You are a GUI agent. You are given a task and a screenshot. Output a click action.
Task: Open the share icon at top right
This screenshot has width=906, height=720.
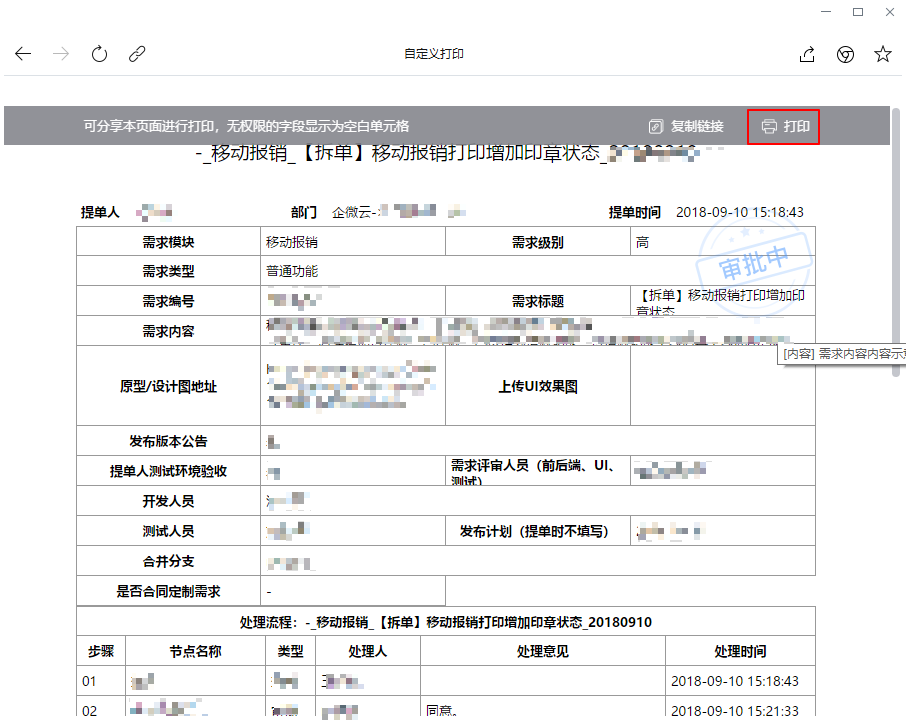[x=808, y=54]
